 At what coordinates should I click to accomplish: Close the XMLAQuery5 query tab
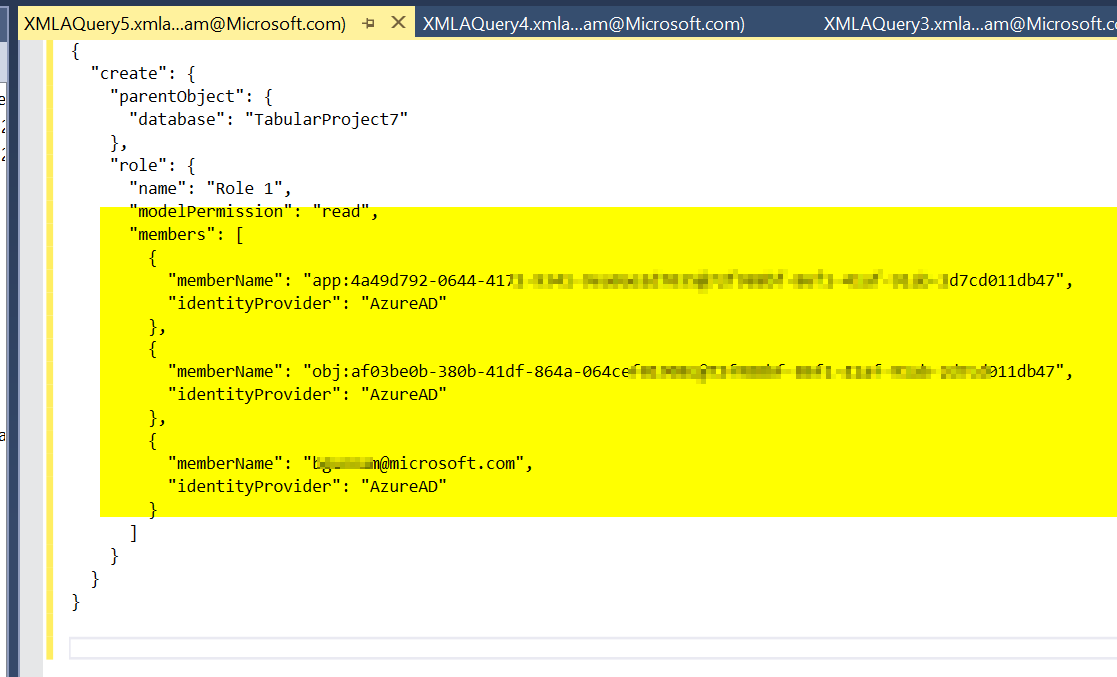pos(399,22)
